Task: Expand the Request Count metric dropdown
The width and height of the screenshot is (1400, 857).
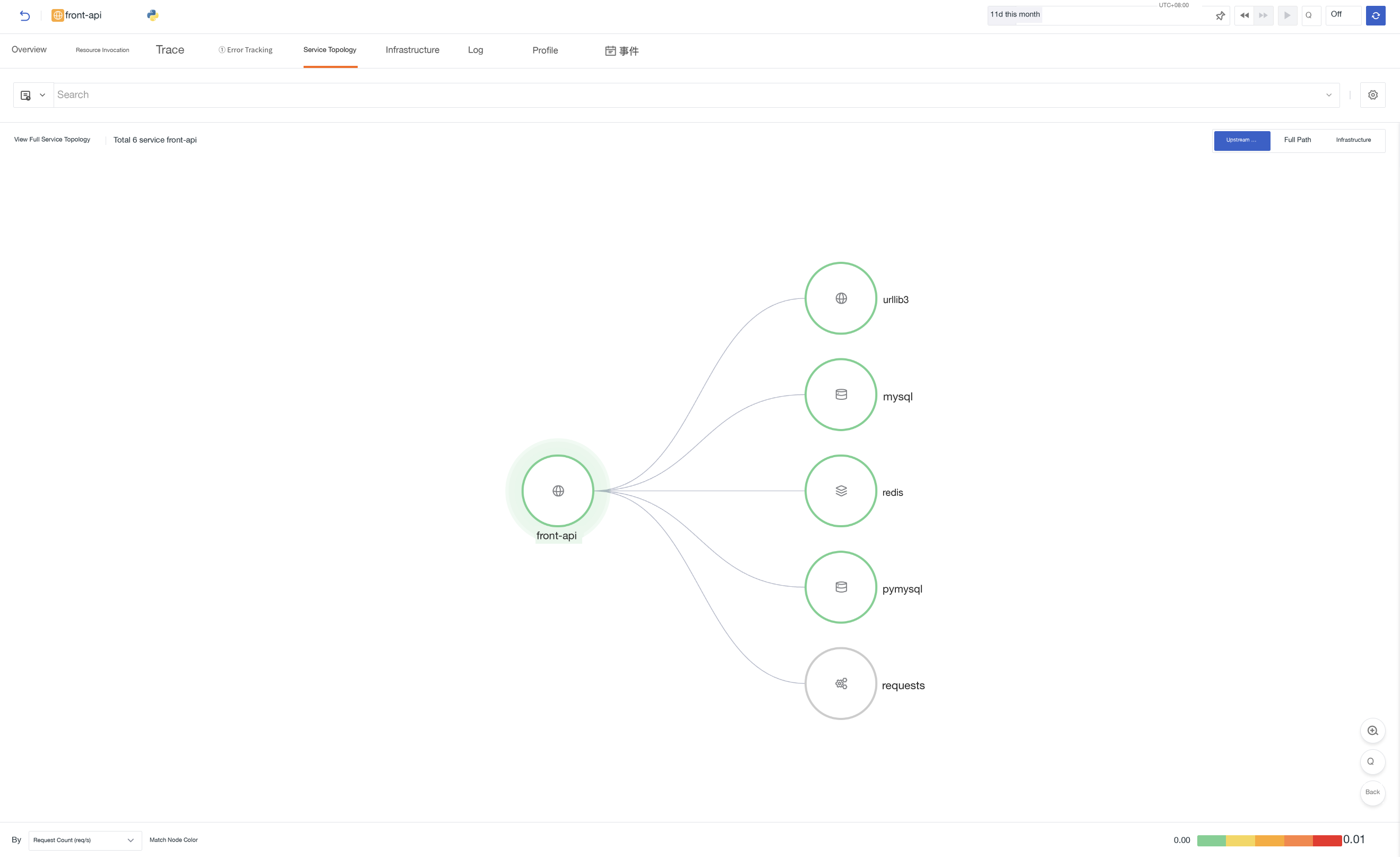Action: 85,841
